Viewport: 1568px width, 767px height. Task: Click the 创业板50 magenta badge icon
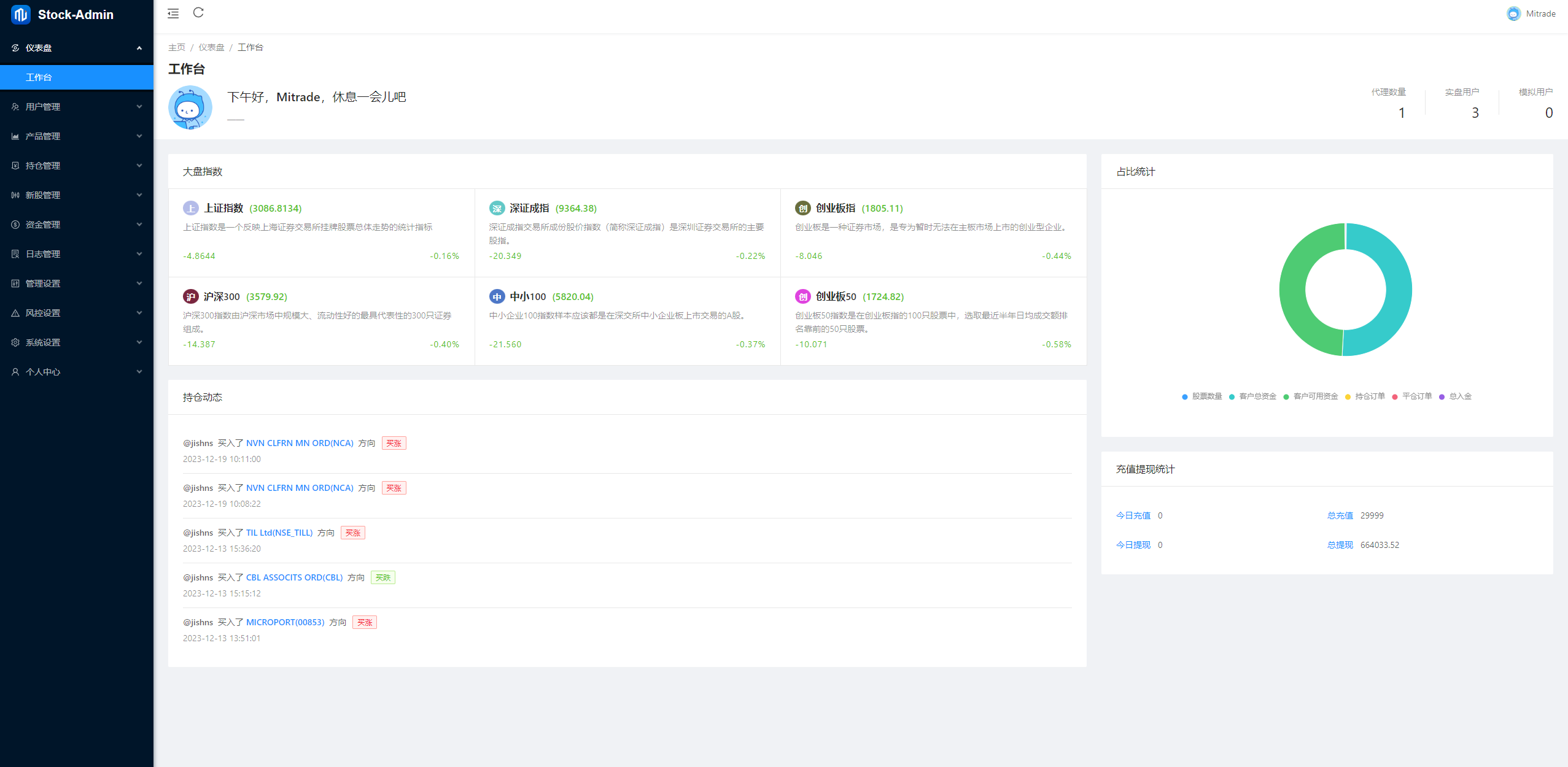click(x=802, y=297)
